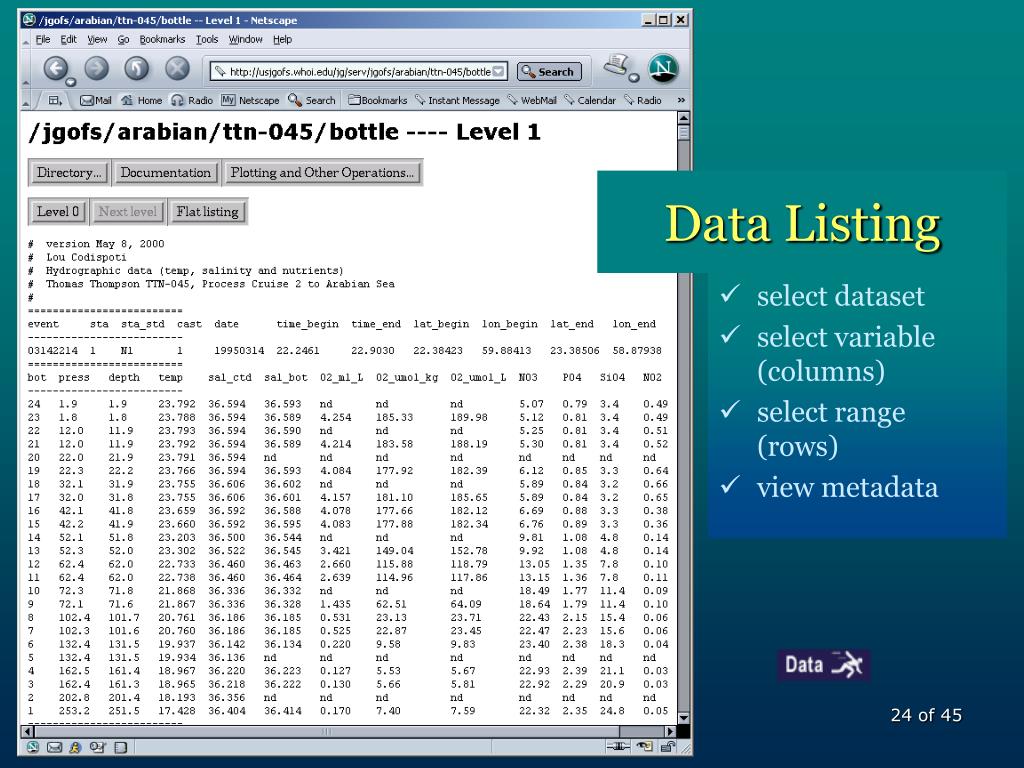Viewport: 1024px width, 768px height.
Task: Open Mail via the status bar envelope icon
Action: 54,746
